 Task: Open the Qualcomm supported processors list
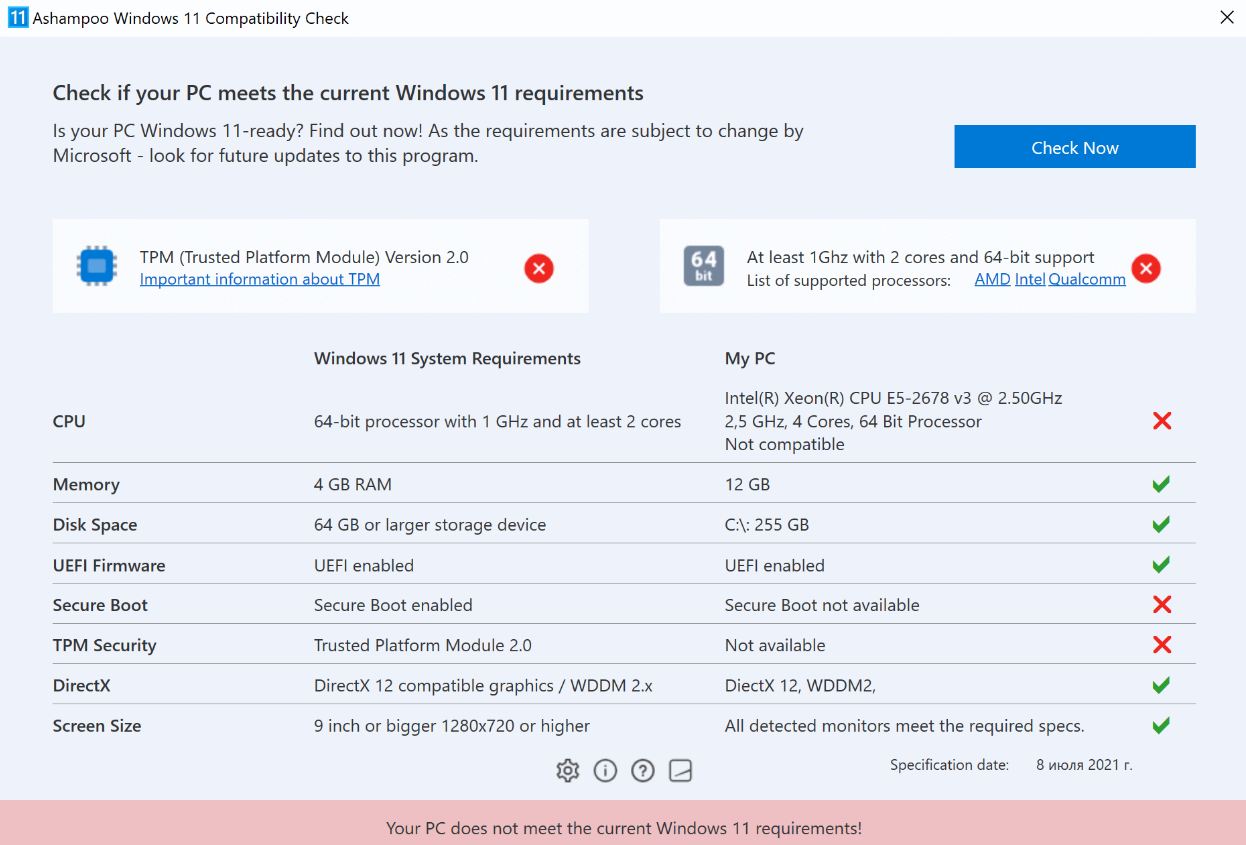pyautogui.click(x=1087, y=280)
